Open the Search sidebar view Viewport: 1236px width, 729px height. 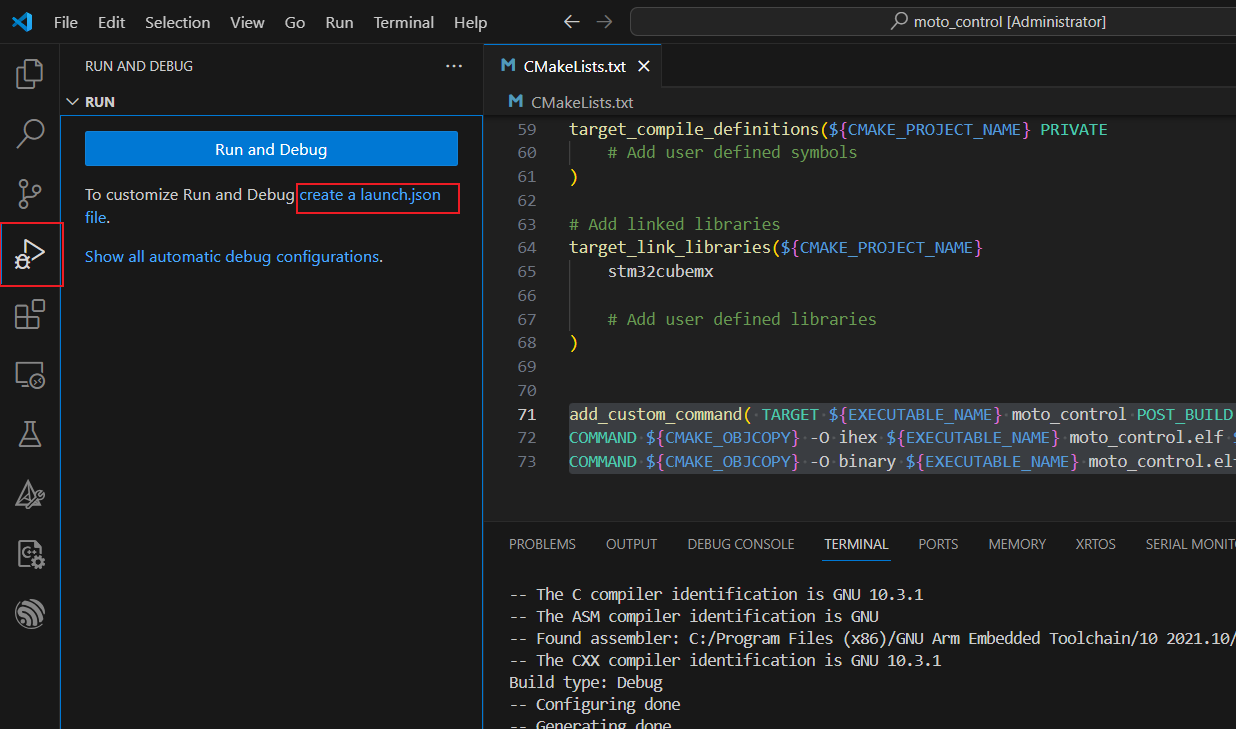29,133
